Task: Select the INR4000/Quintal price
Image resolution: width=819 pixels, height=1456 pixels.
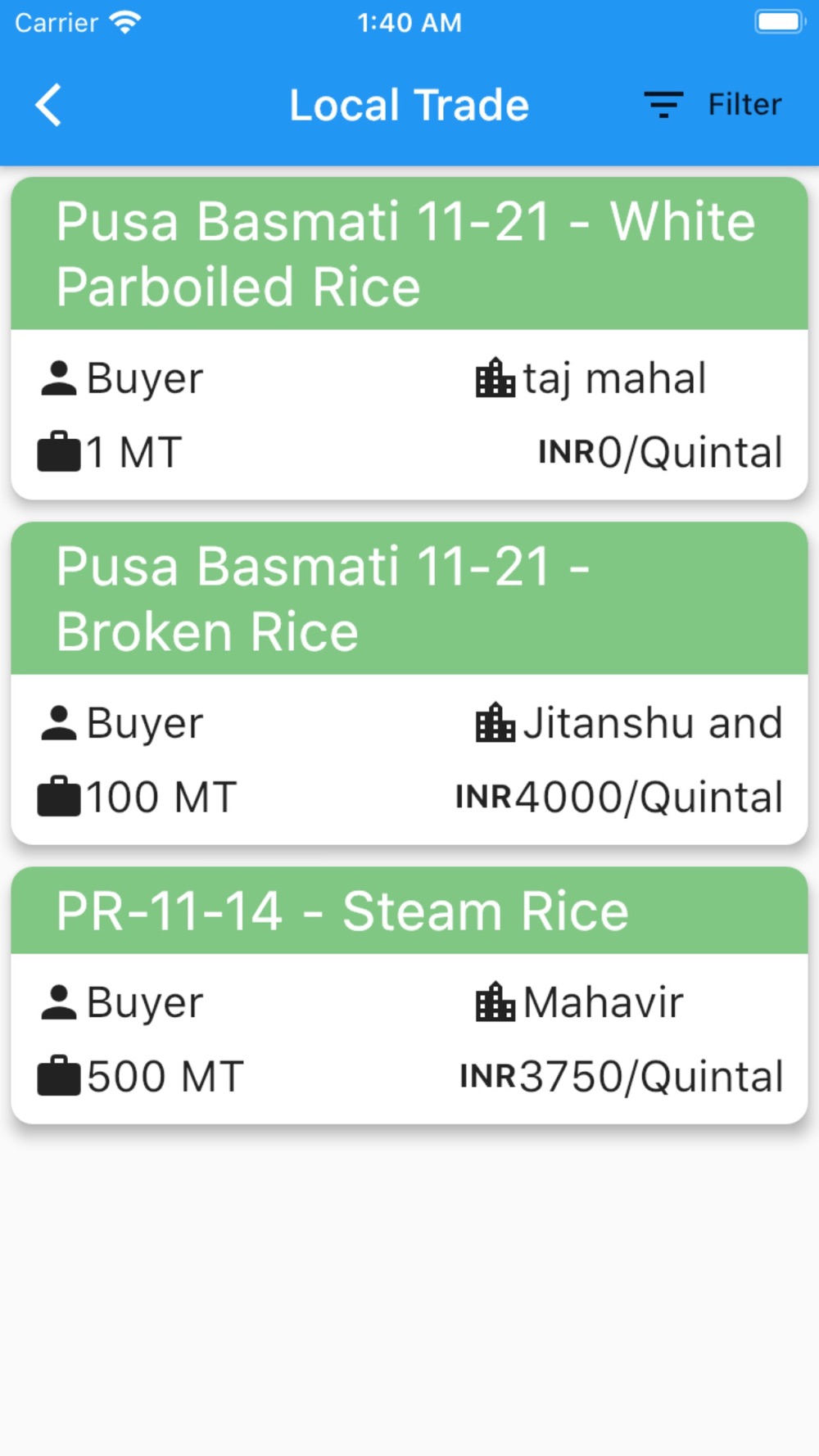Action: (619, 798)
